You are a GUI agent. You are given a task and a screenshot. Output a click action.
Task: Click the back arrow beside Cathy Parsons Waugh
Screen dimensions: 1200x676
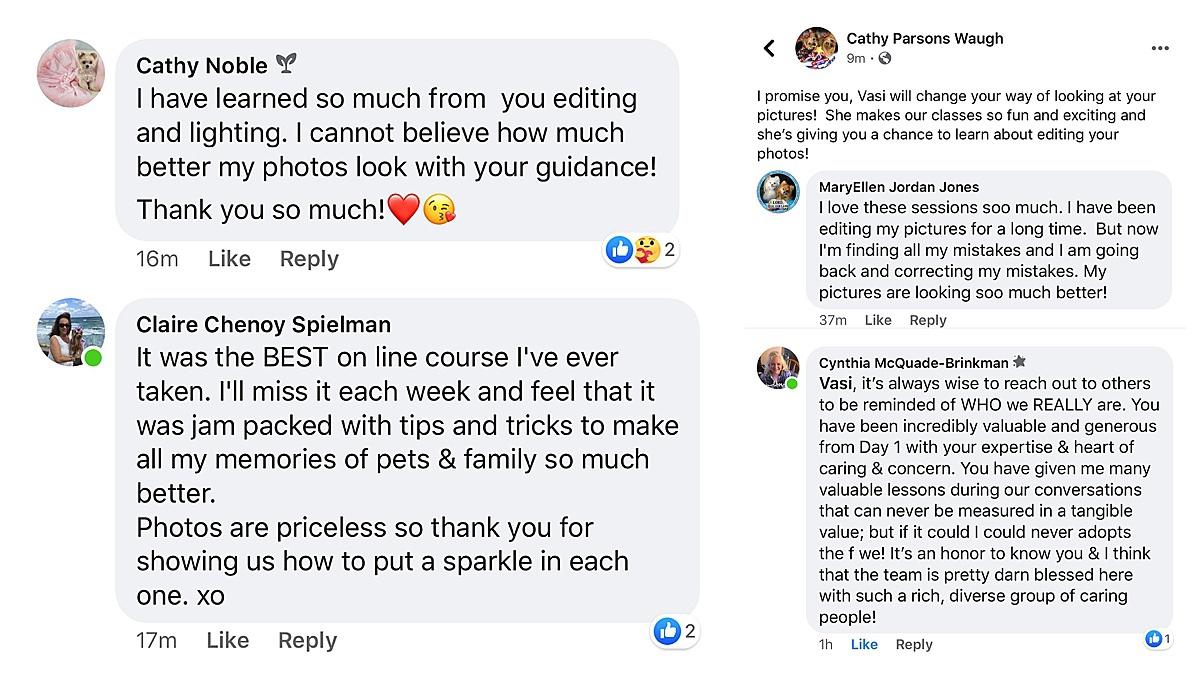[x=769, y=48]
